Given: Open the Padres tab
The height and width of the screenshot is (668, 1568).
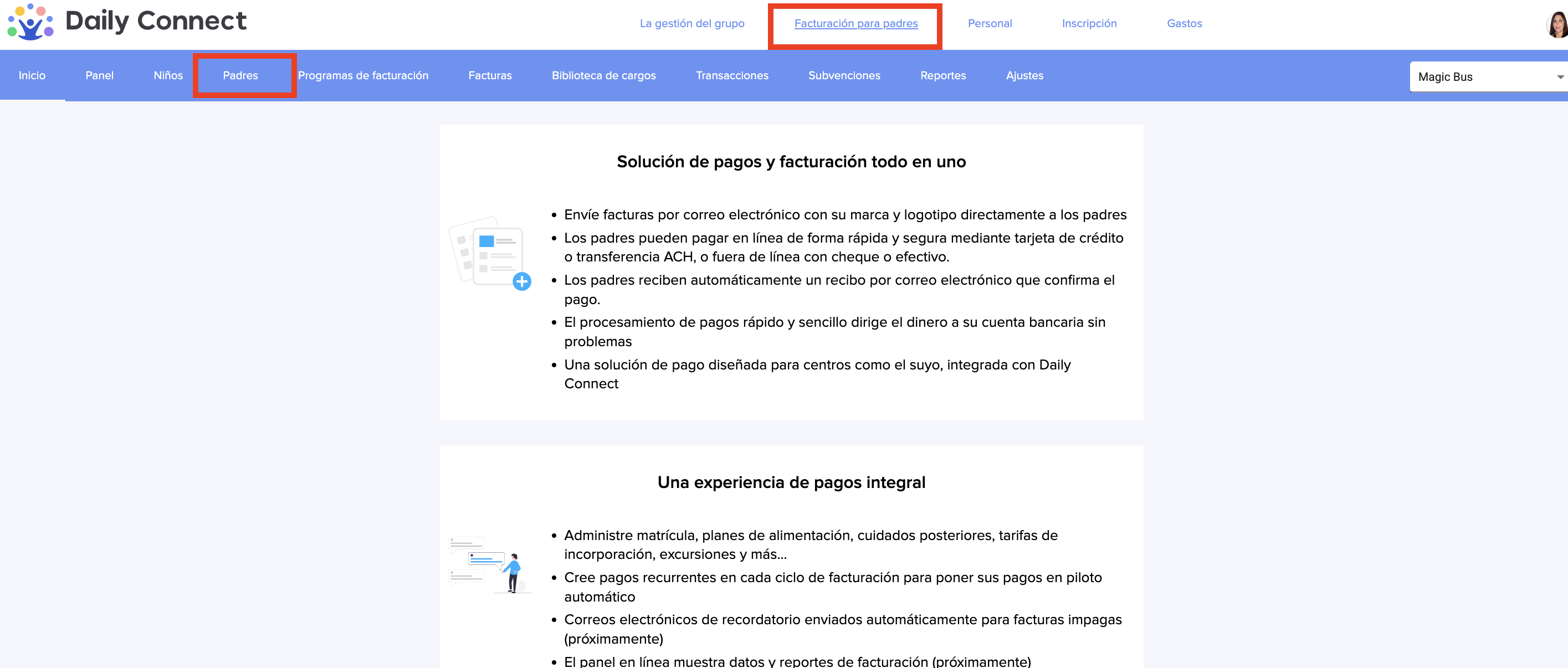Looking at the screenshot, I should click(240, 75).
